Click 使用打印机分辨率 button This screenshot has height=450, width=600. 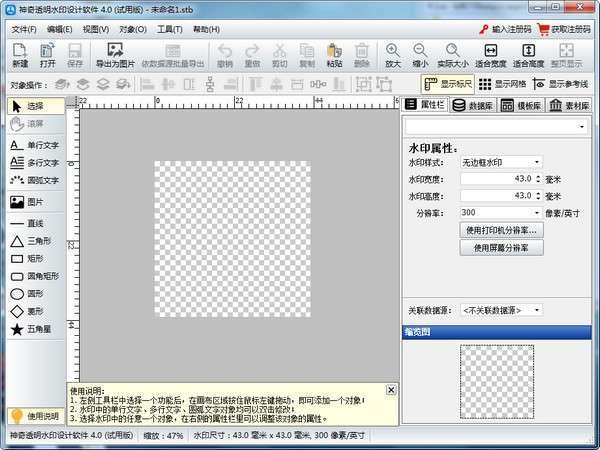[x=502, y=230]
